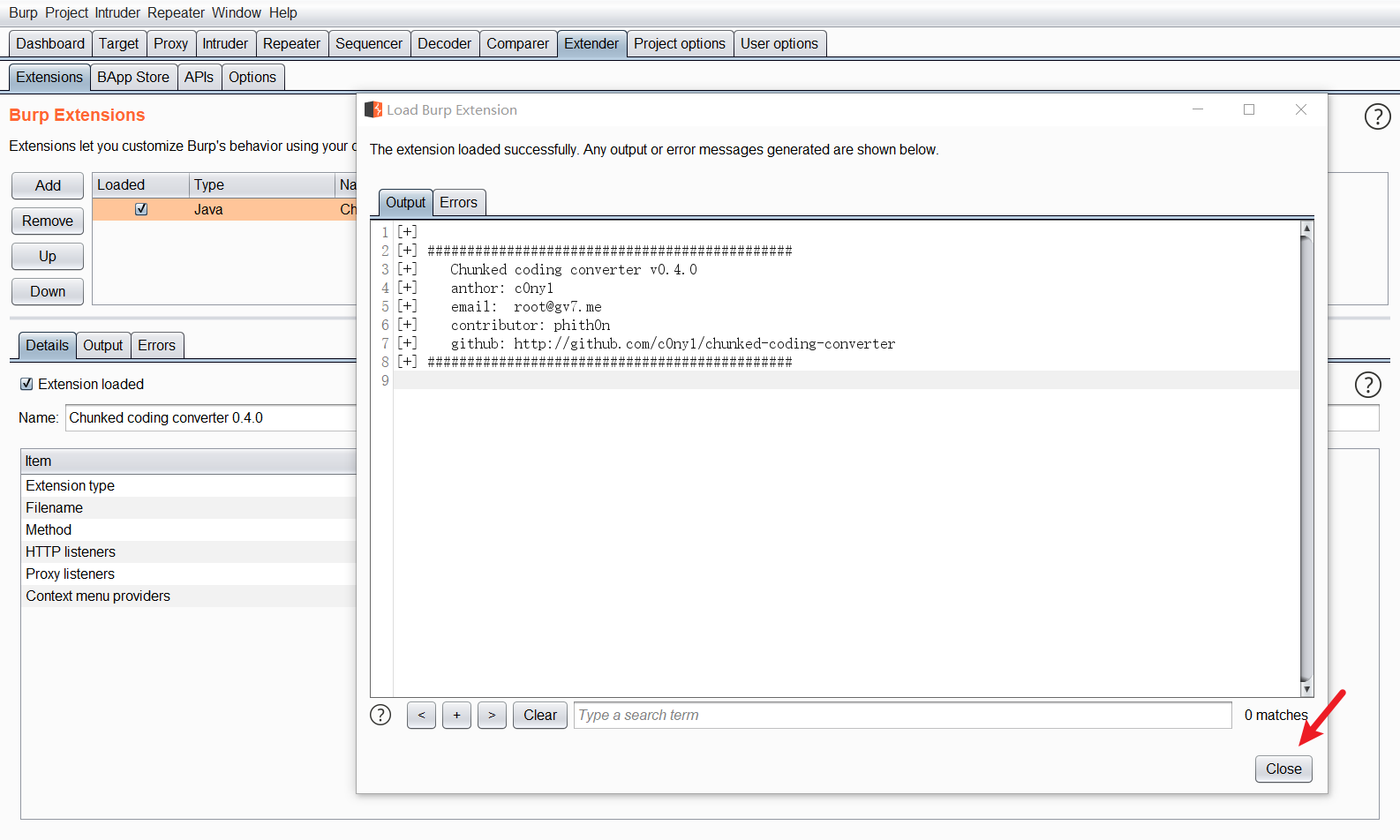The height and width of the screenshot is (840, 1400).
Task: Select the Output tab in the dialog
Action: tap(405, 202)
